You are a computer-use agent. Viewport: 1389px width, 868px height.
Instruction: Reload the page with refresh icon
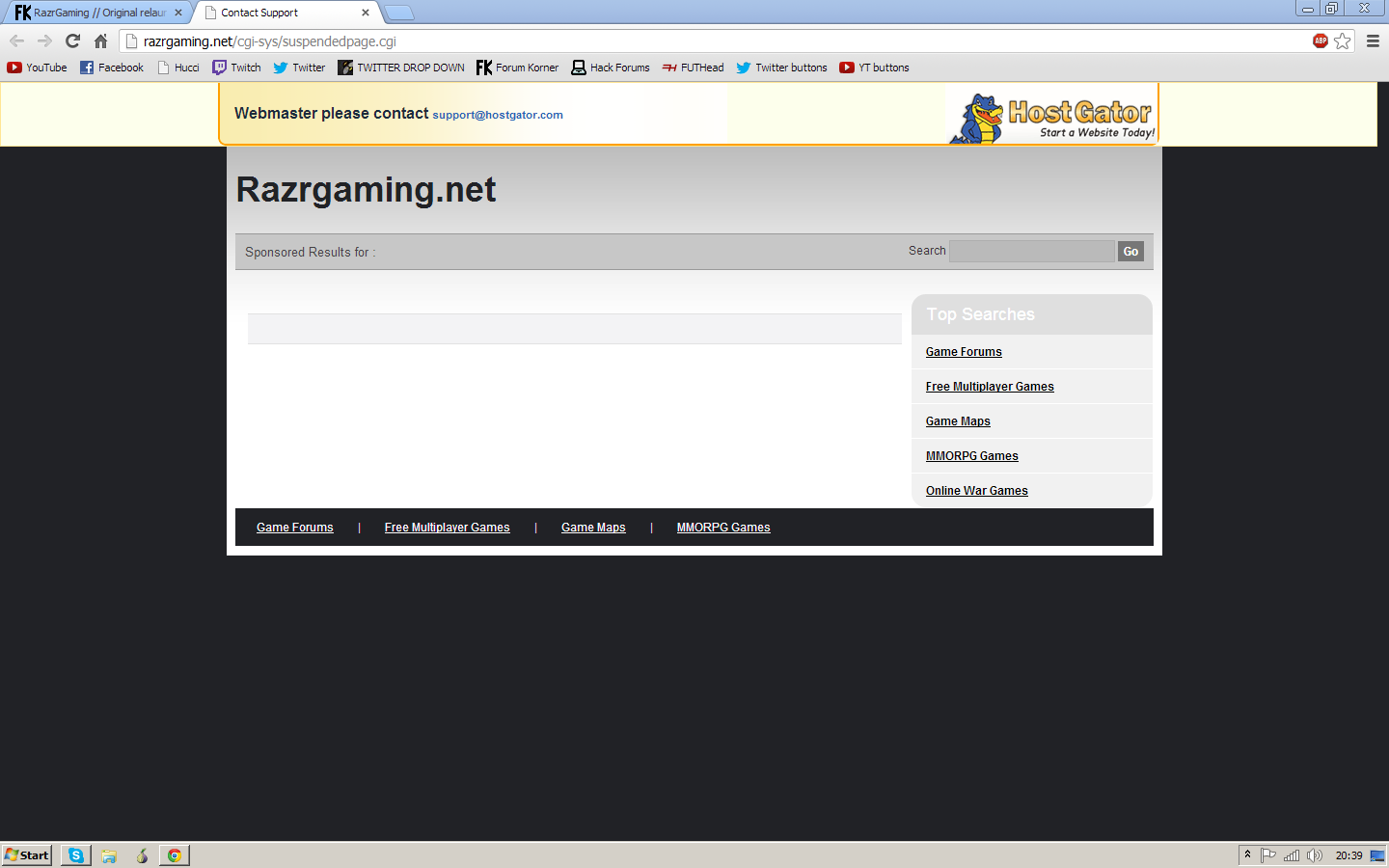click(72, 41)
